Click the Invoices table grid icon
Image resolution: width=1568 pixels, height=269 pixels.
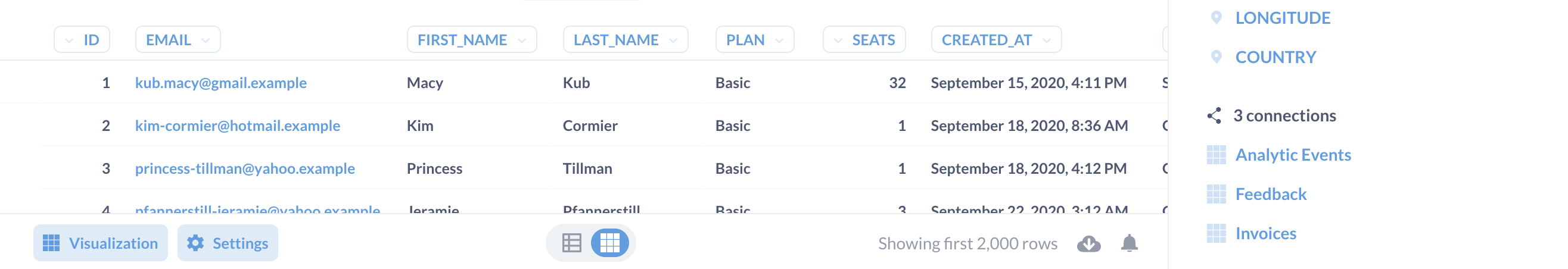pos(1216,234)
